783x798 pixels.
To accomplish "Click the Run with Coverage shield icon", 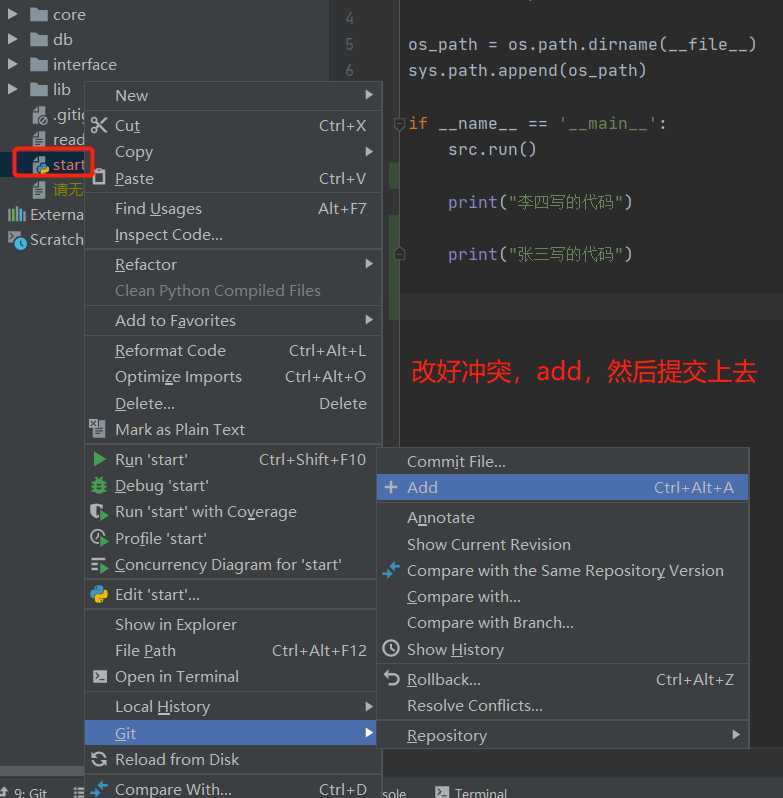I will tap(99, 511).
